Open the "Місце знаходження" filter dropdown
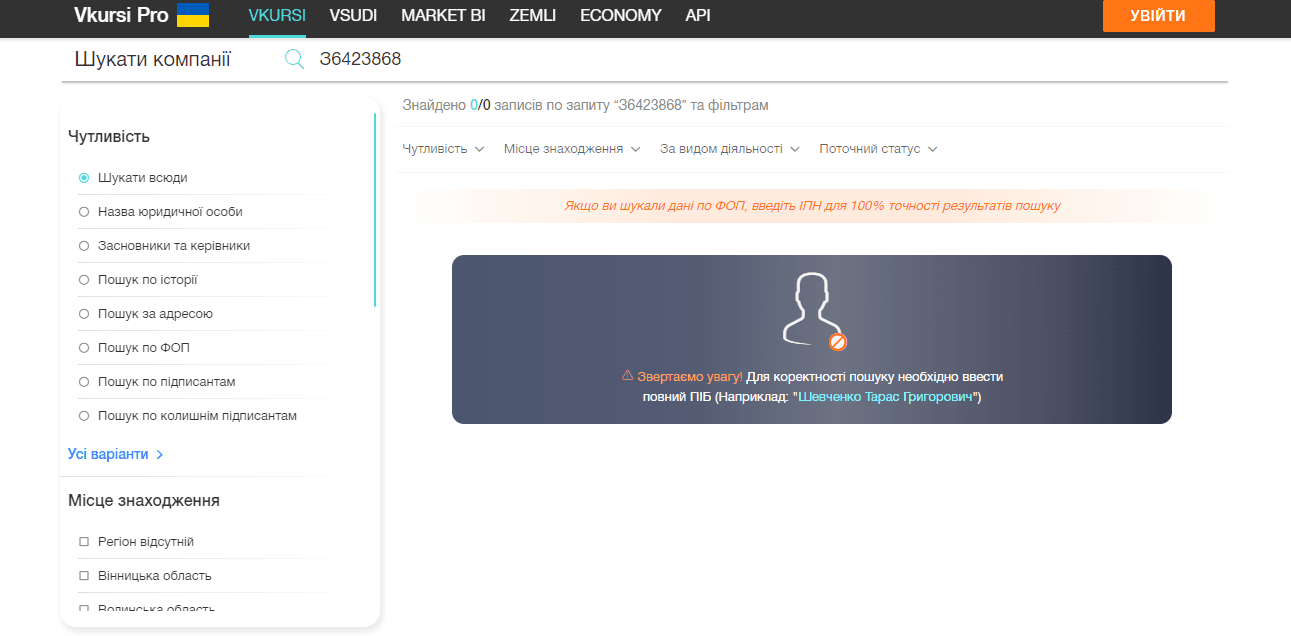1291x636 pixels. (571, 149)
